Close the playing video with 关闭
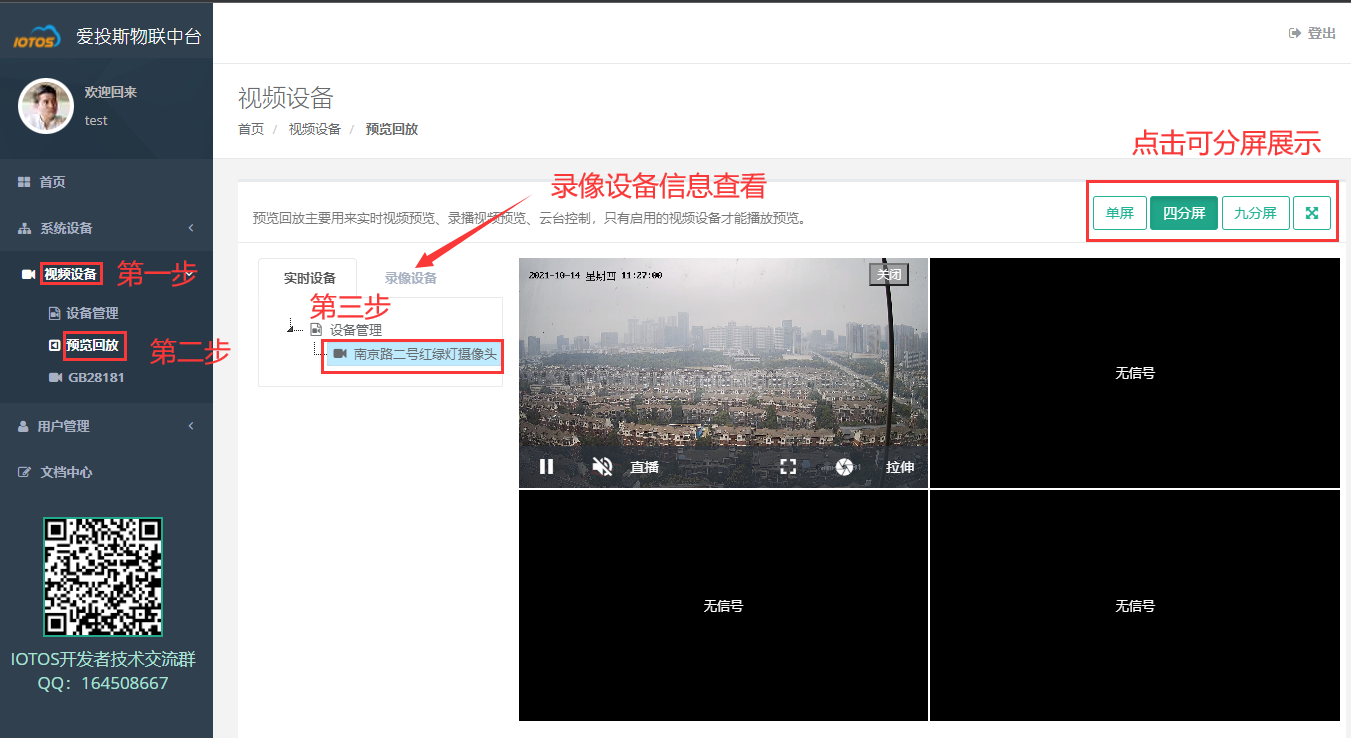 888,273
